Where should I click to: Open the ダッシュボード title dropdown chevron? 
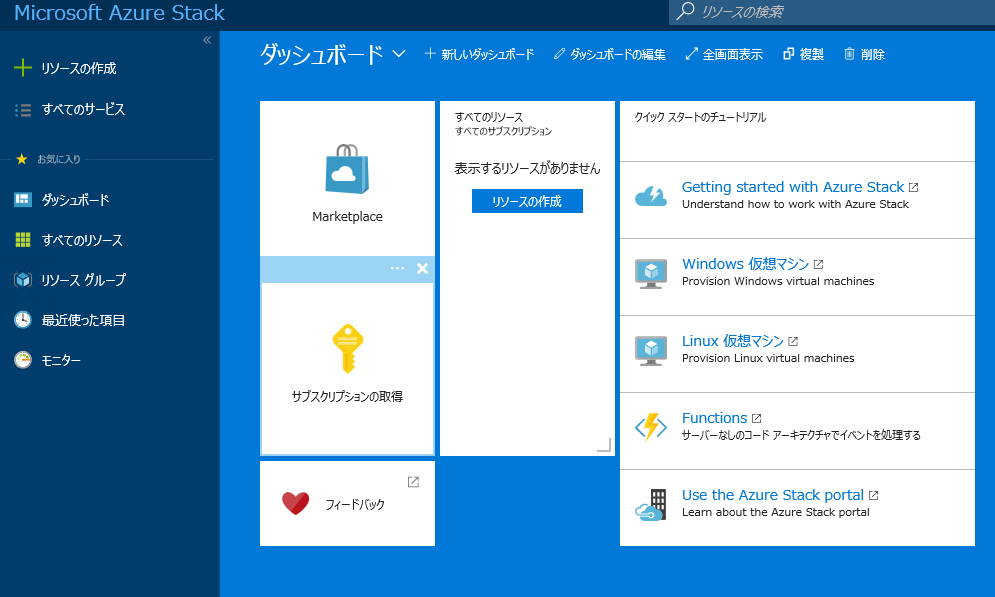399,54
